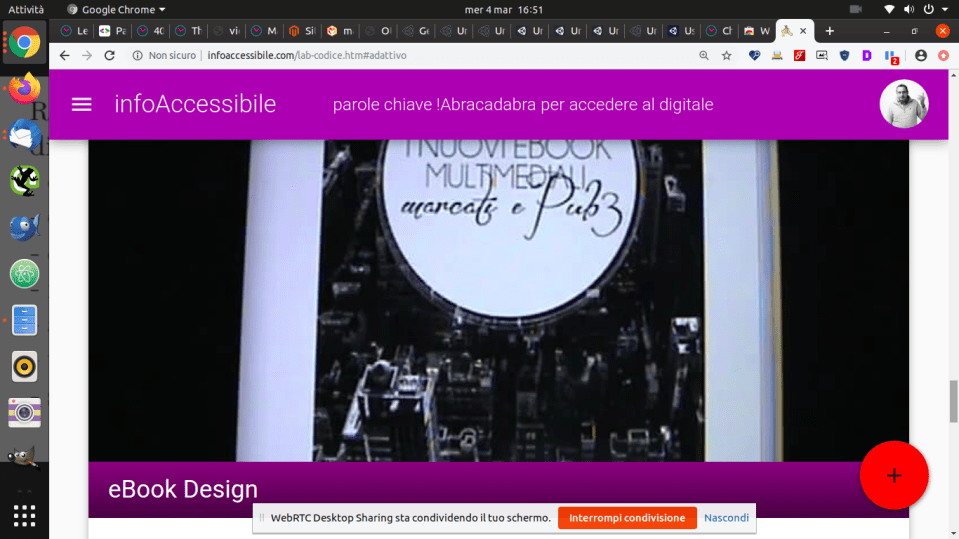Open a new browser tab
The height and width of the screenshot is (539, 959).
point(829,31)
